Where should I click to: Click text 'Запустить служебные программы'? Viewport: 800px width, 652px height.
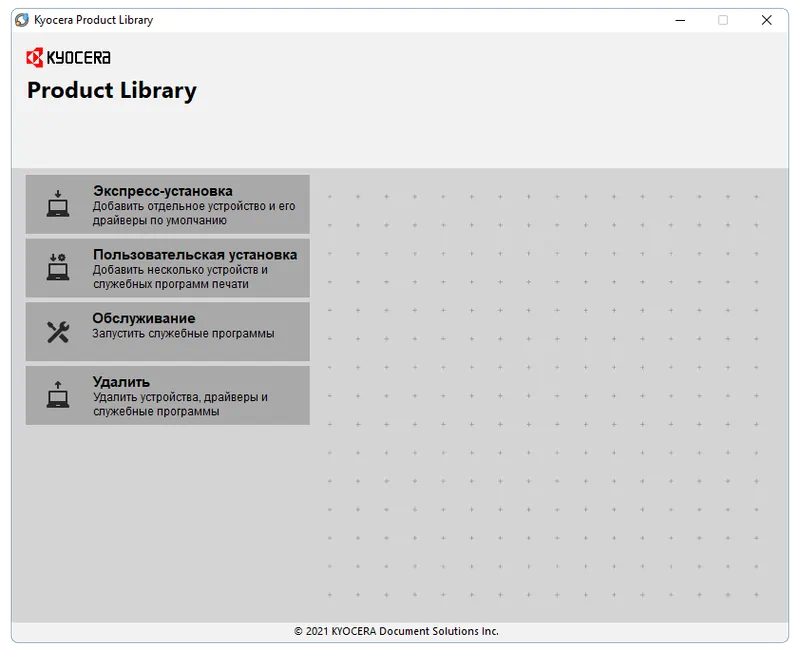tap(183, 334)
